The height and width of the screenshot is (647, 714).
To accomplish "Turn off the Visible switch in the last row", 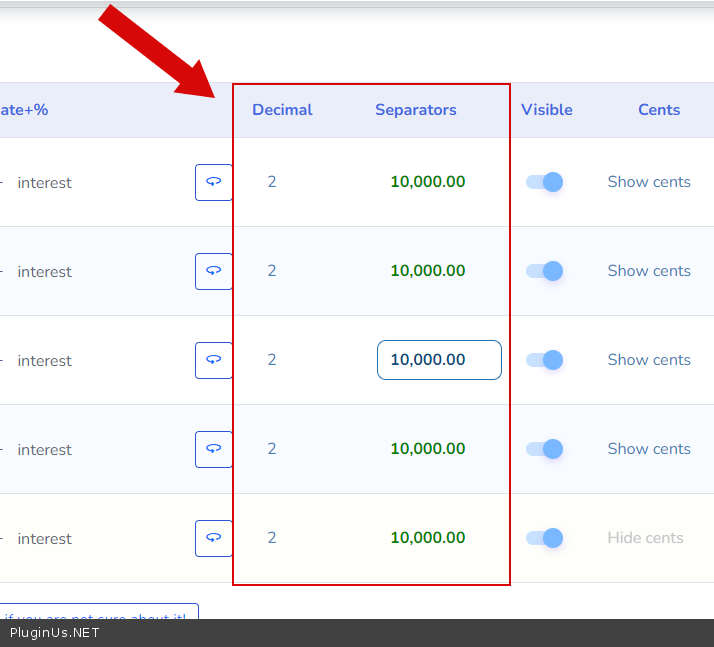I will (x=545, y=538).
